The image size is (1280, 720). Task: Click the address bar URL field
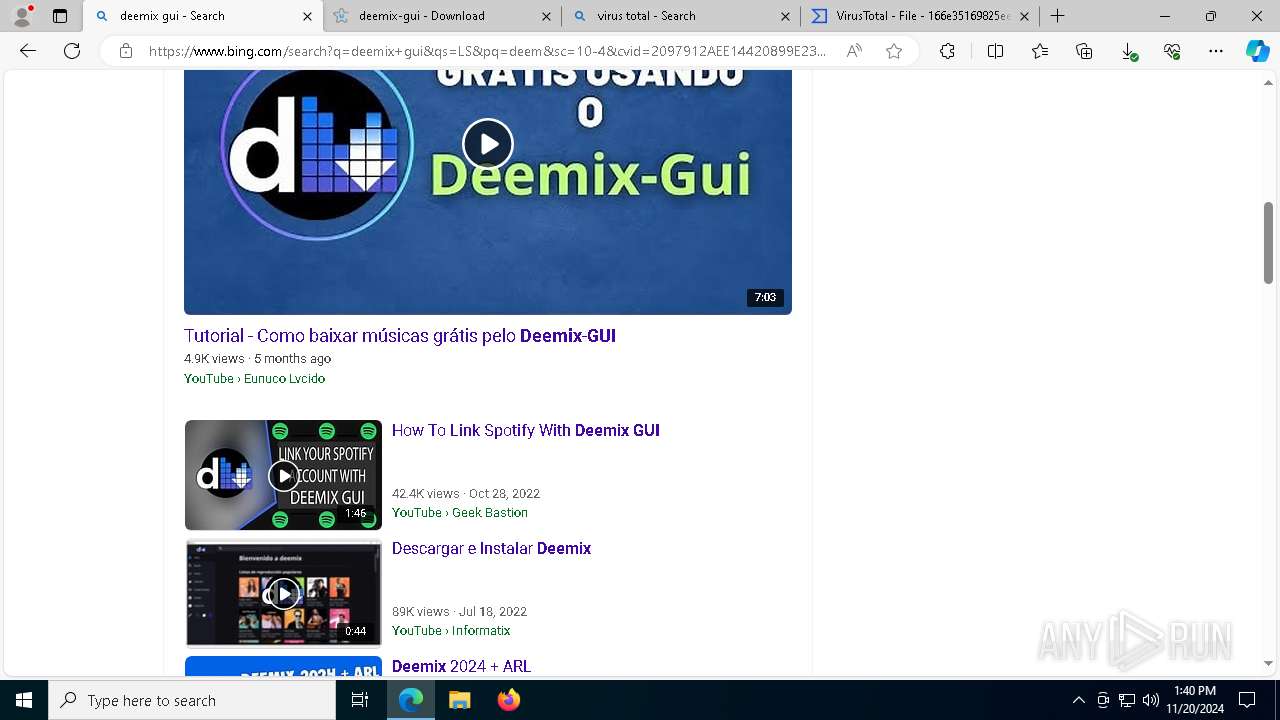pos(488,51)
